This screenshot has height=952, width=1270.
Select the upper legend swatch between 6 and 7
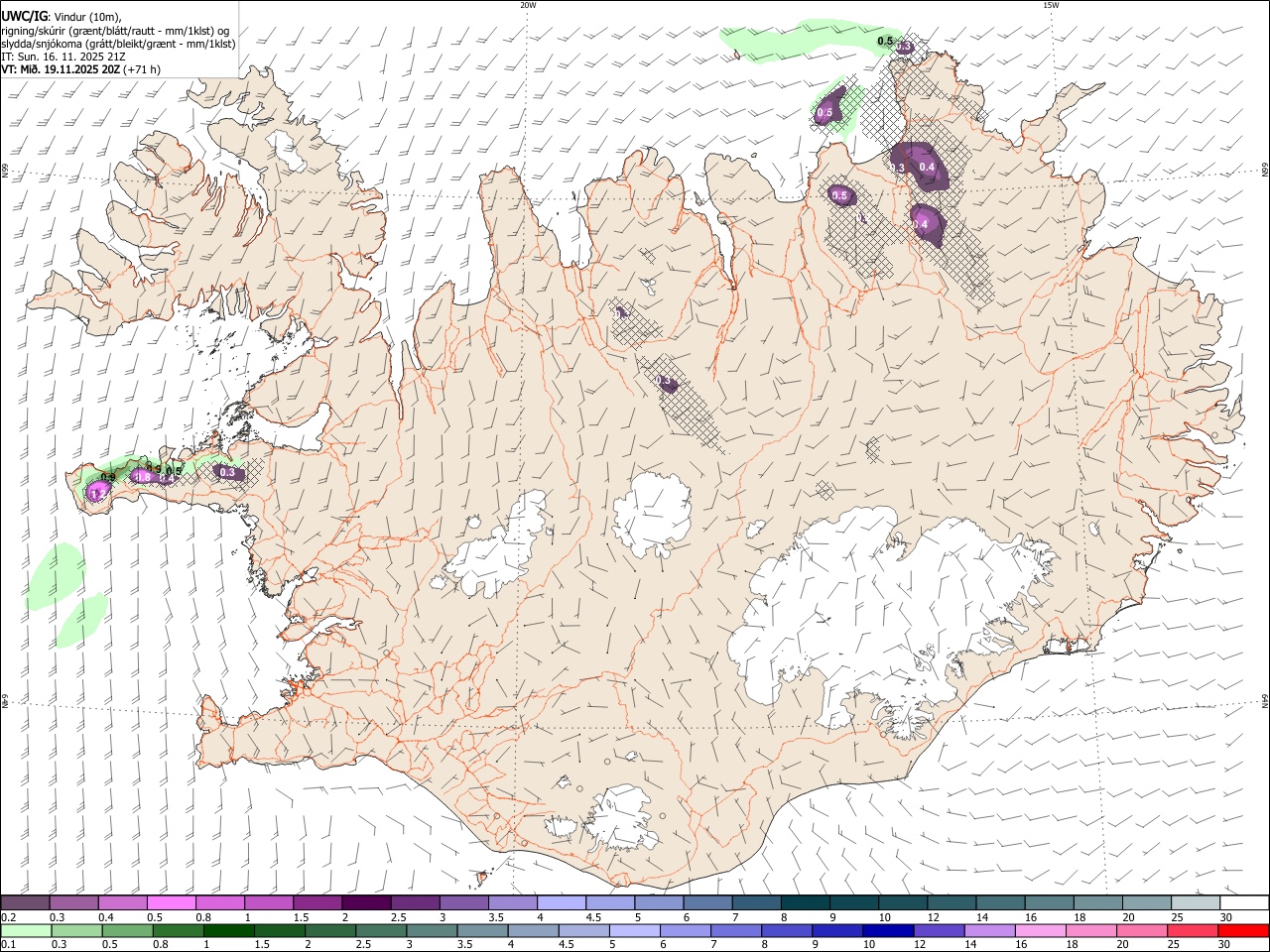coord(706,903)
